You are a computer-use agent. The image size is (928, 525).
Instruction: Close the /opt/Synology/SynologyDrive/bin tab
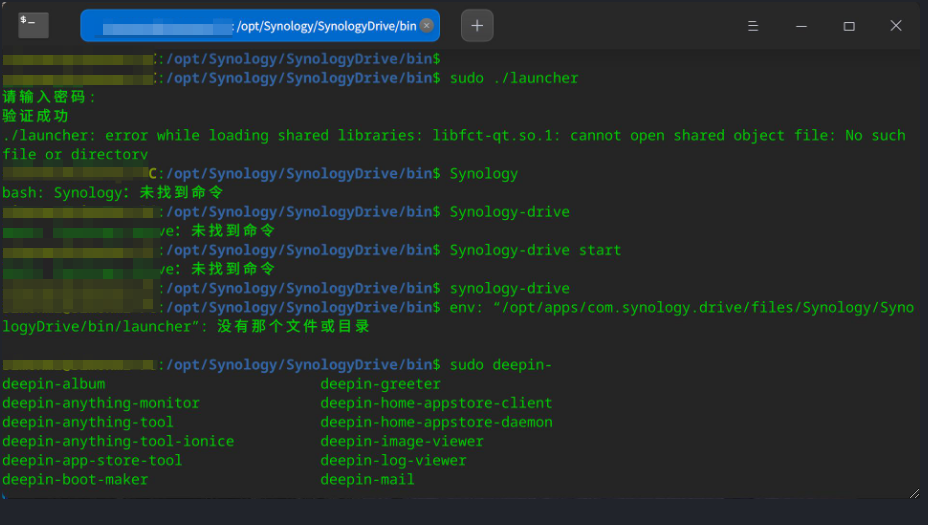[x=427, y=25]
